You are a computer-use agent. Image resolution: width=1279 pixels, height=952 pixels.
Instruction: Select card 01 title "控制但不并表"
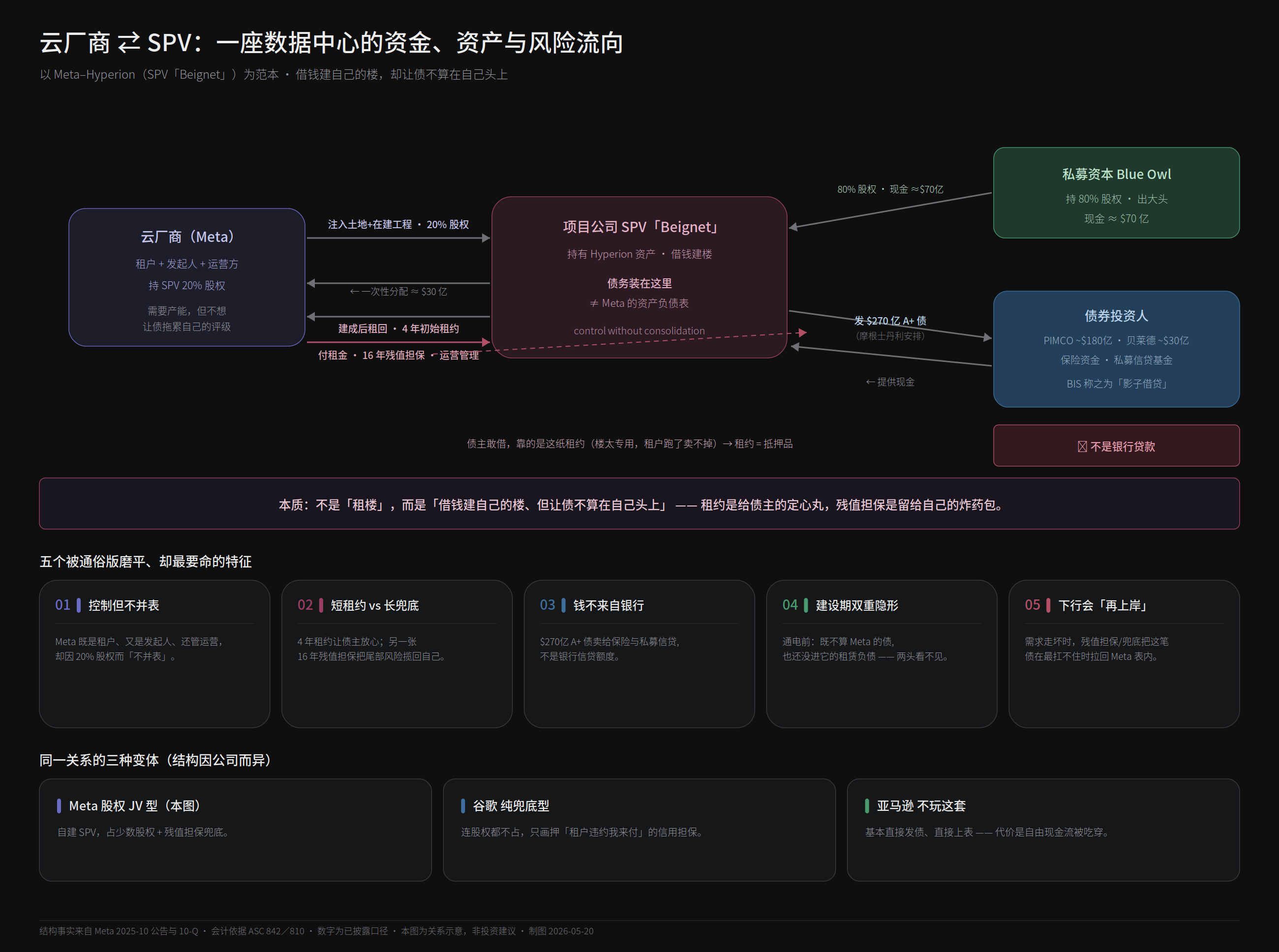coord(123,606)
